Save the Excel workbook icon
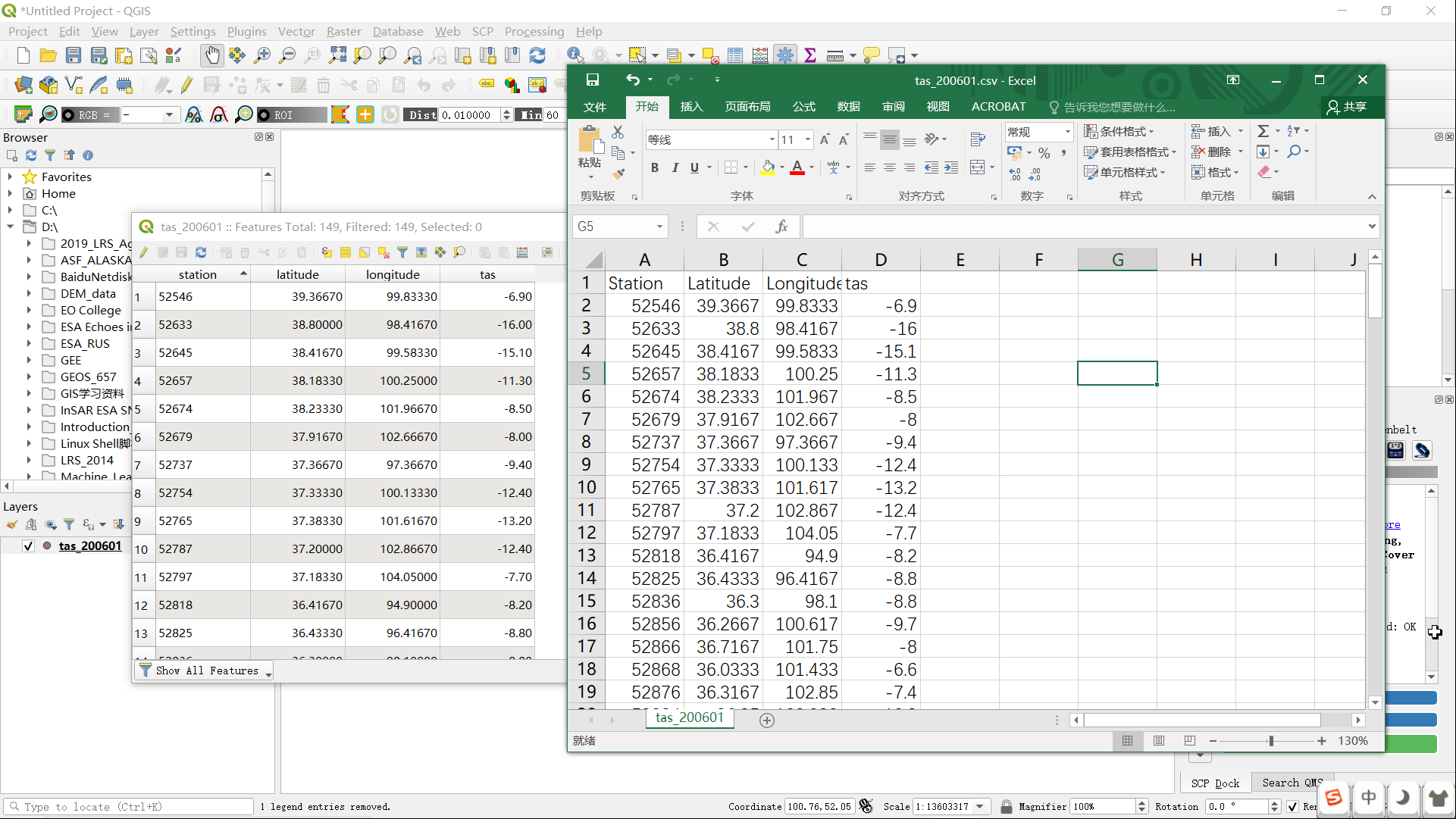 (x=593, y=80)
